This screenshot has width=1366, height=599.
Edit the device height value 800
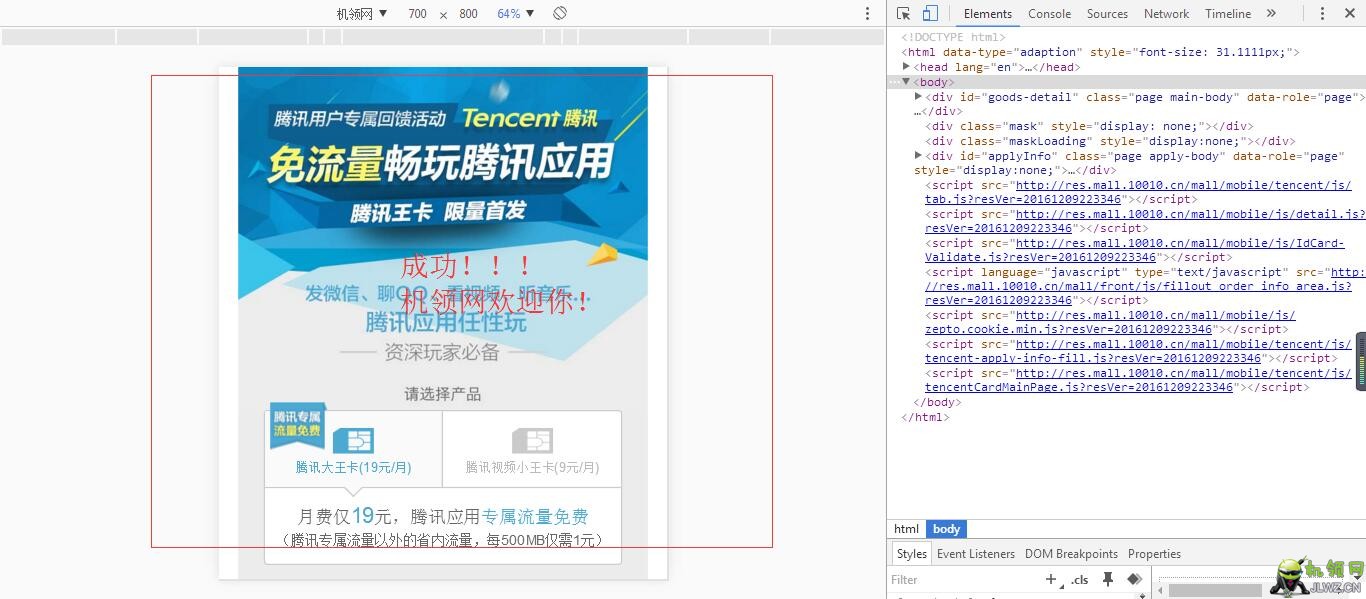(468, 14)
